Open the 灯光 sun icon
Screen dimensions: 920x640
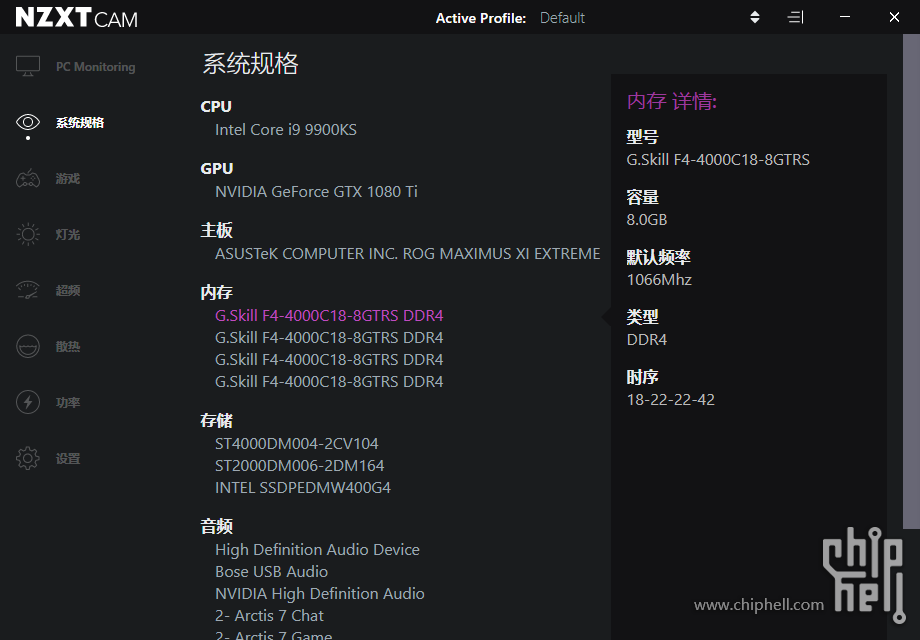tap(28, 234)
